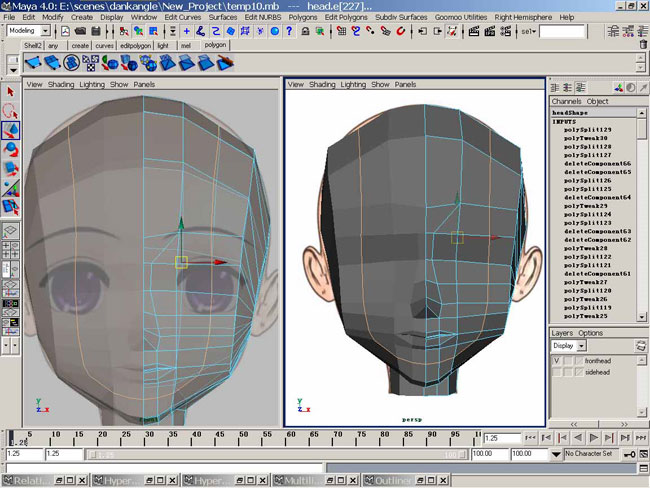This screenshot has width=650, height=488.
Task: Click the New Scene icon
Action: [65, 31]
